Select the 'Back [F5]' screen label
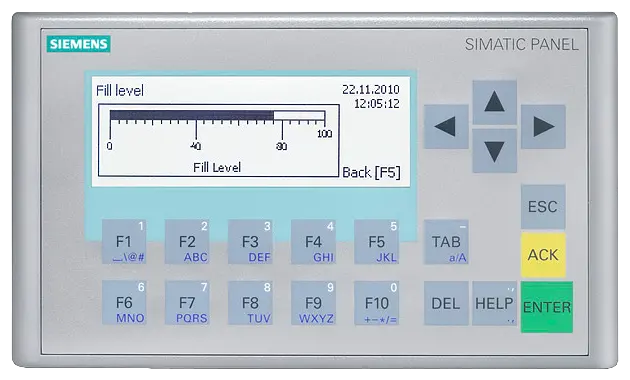The image size is (630, 380). (x=371, y=172)
